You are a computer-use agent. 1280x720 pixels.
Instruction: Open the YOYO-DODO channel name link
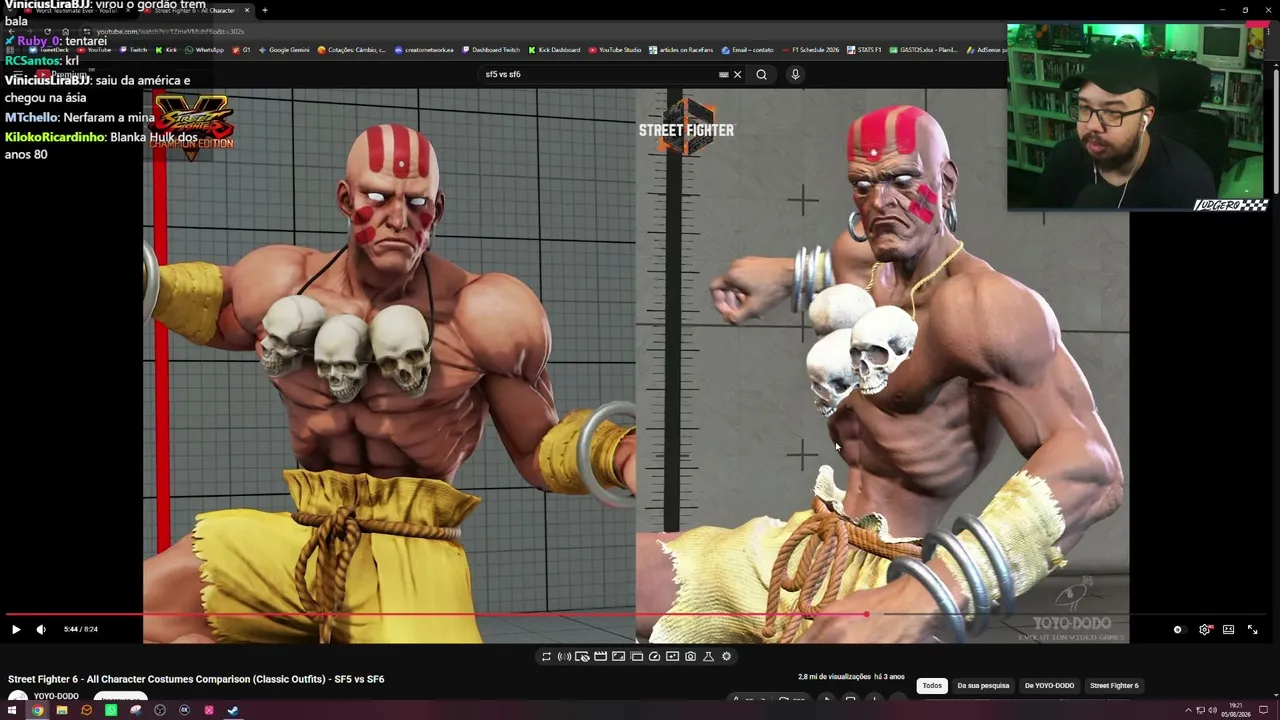point(56,697)
